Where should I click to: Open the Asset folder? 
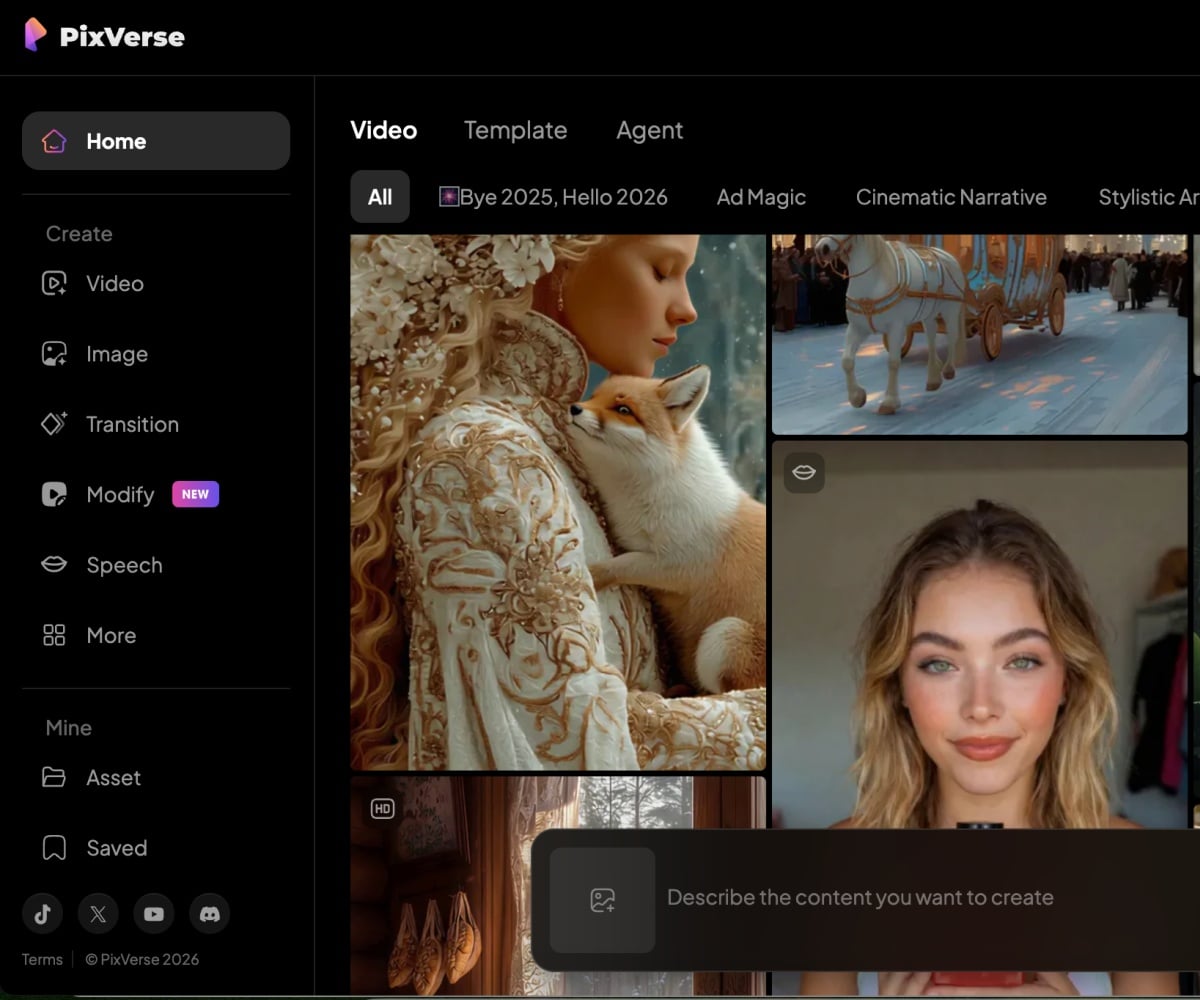tap(91, 777)
